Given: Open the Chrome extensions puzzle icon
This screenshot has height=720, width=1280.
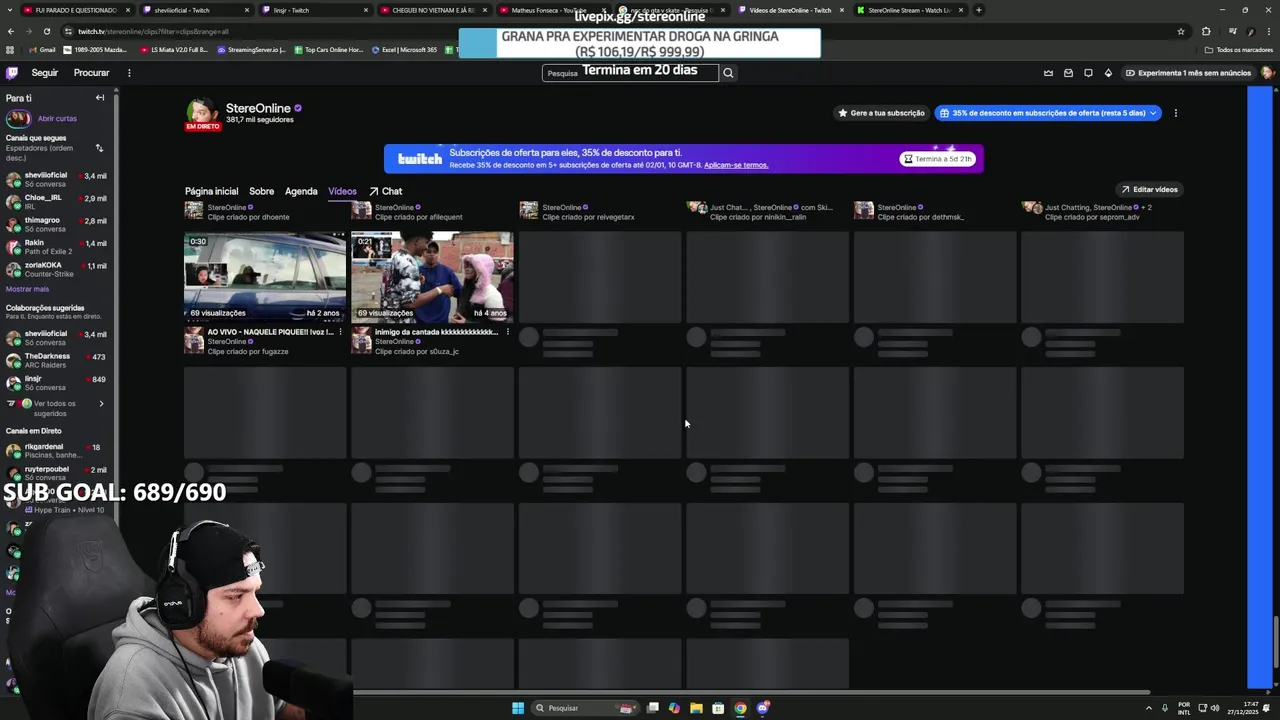Looking at the screenshot, I should [1206, 31].
